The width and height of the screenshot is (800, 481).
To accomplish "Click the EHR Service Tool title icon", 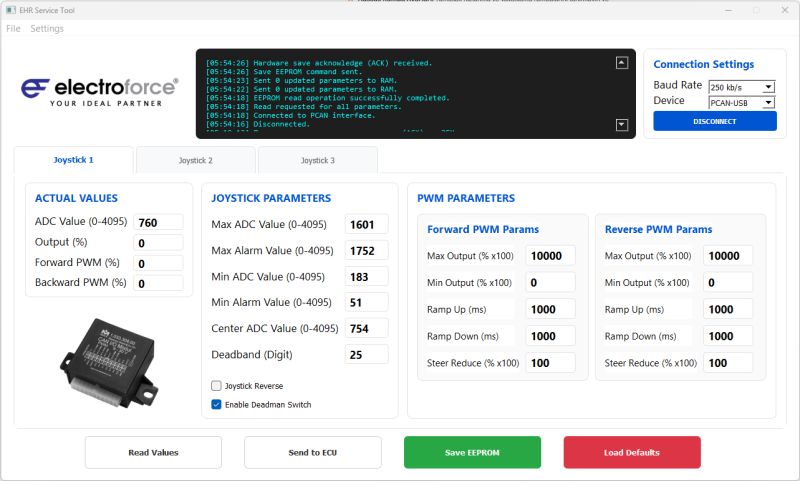I will (11, 10).
